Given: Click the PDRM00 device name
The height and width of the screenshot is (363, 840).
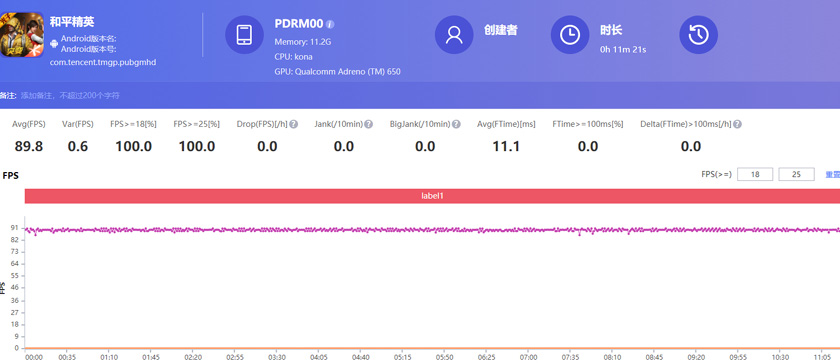Looking at the screenshot, I should pos(299,24).
